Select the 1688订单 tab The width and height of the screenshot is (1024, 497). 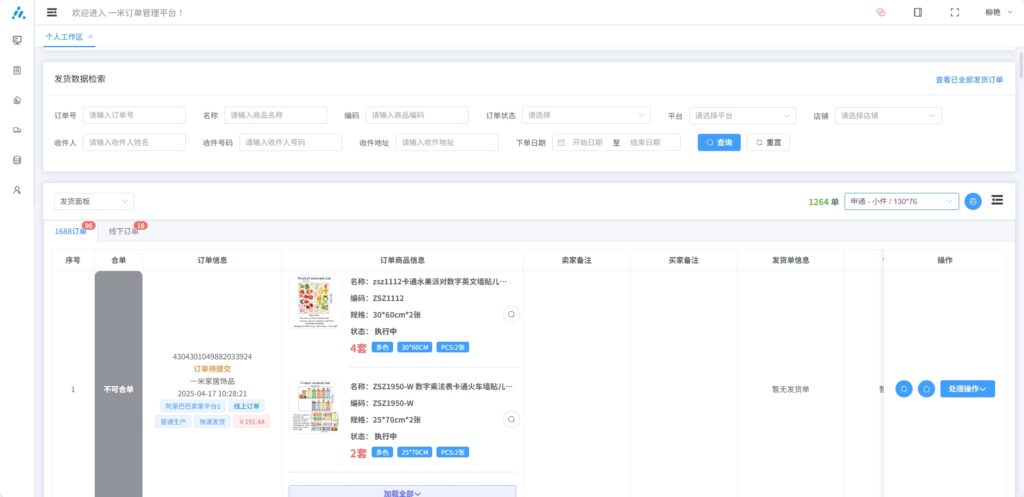point(71,232)
